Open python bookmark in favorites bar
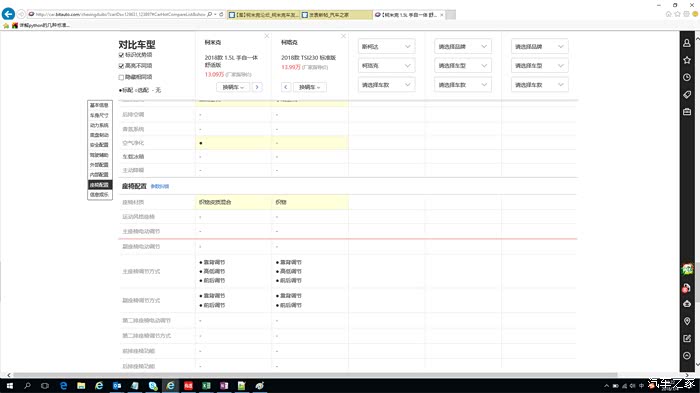 coord(41,25)
